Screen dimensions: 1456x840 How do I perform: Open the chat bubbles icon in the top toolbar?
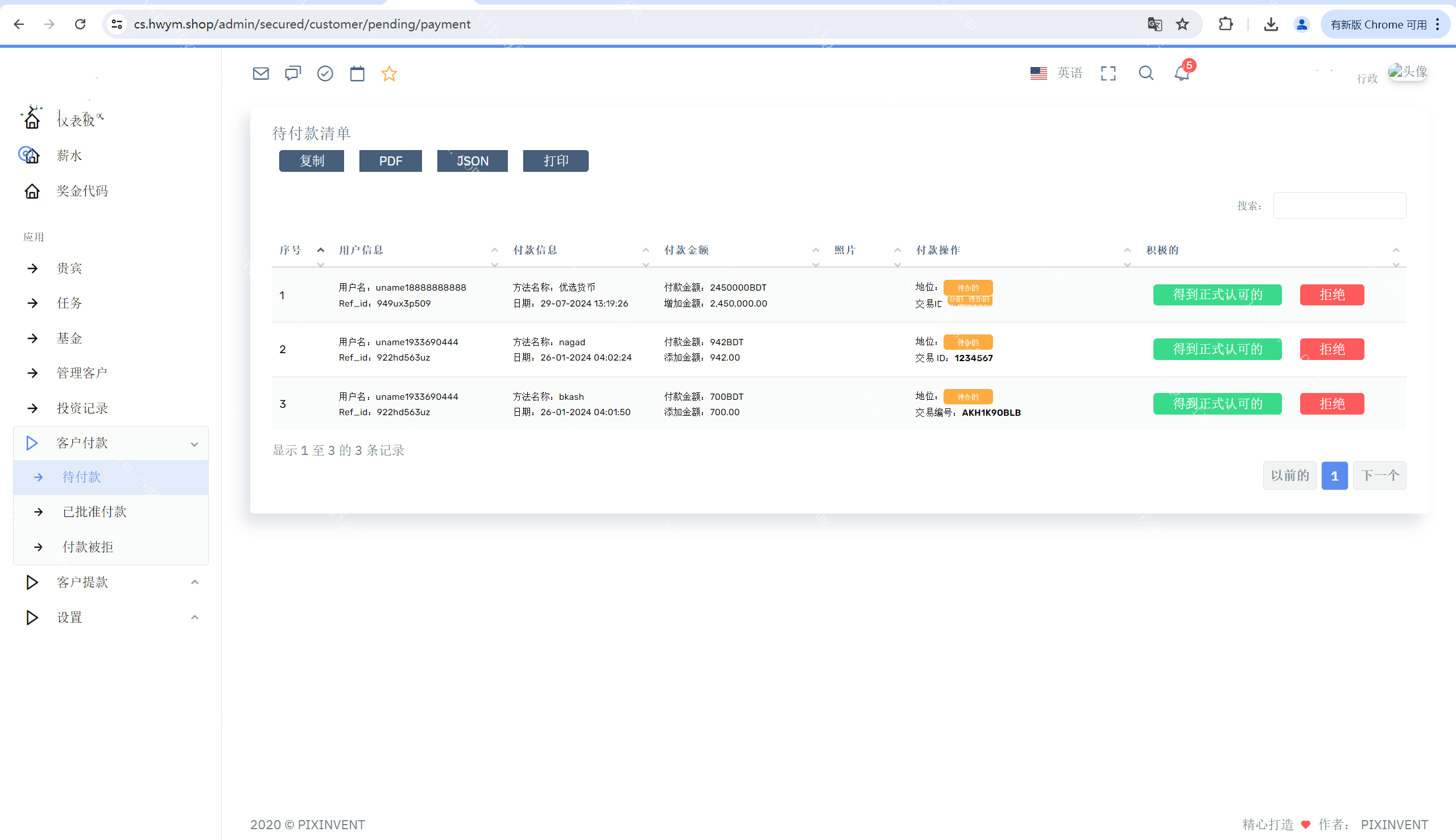pos(293,73)
